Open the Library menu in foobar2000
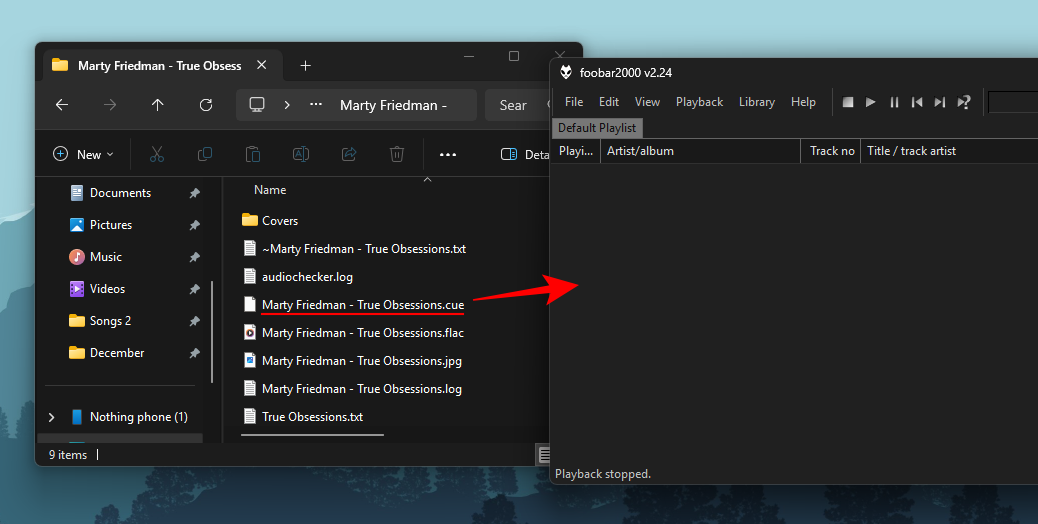Image resolution: width=1038 pixels, height=524 pixels. (x=756, y=102)
